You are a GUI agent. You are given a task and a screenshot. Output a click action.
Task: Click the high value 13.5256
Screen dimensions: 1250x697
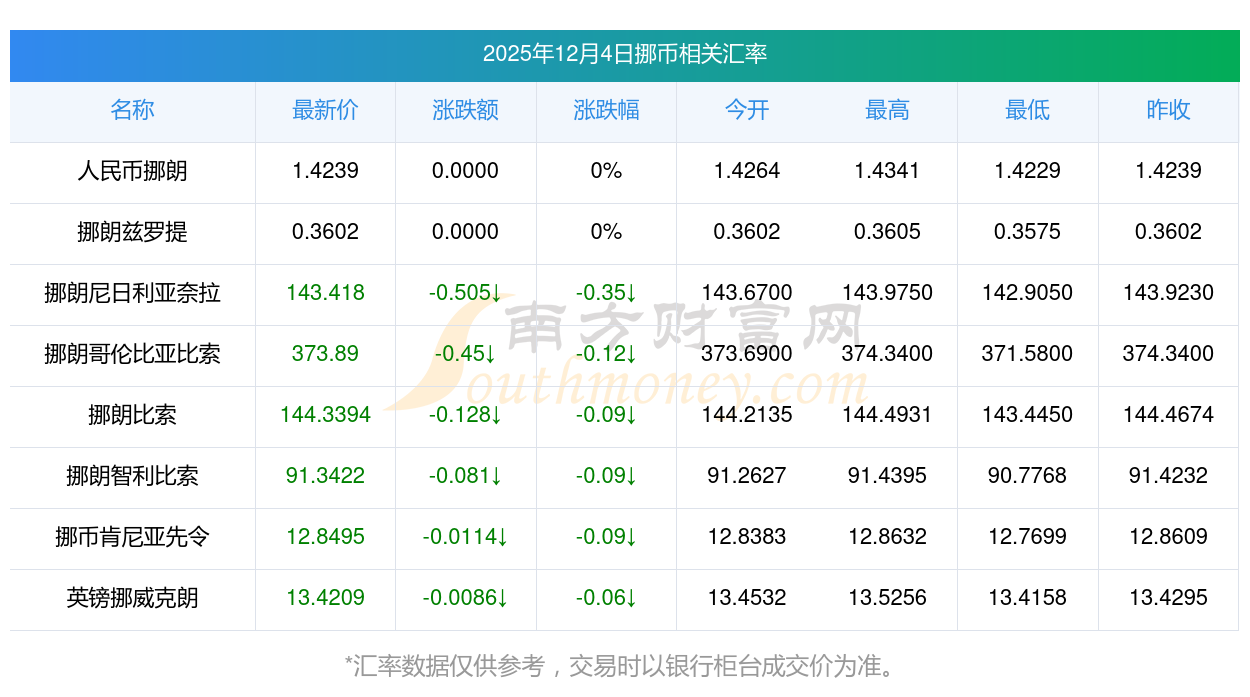[x=887, y=598]
